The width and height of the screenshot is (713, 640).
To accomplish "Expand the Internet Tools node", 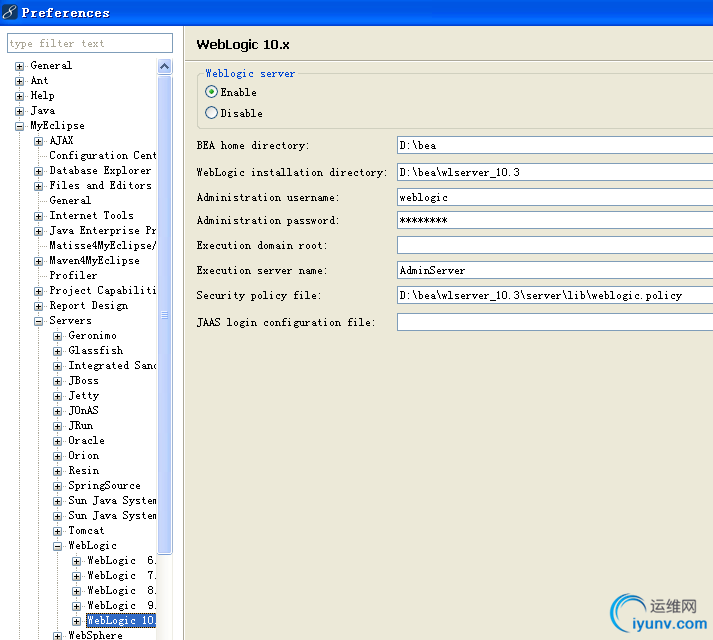I will point(38,217).
